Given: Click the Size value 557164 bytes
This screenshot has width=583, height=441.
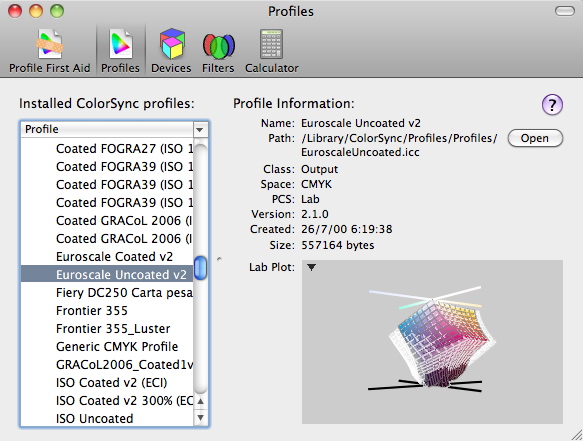Looking at the screenshot, I should click(338, 245).
